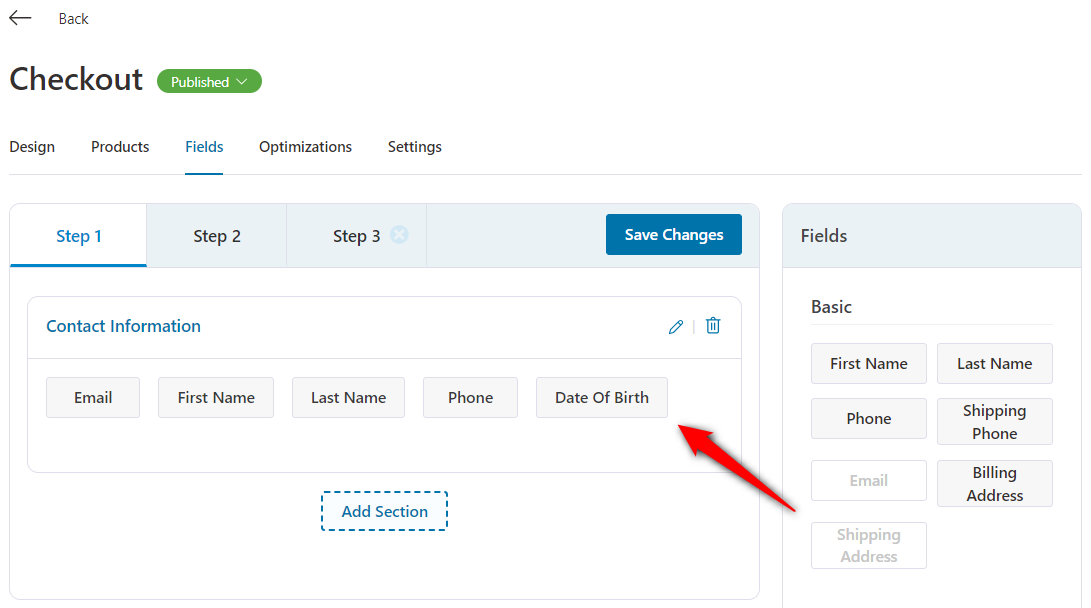Image resolution: width=1091 pixels, height=608 pixels.
Task: Pick Billing Address from Basic fields
Action: pyautogui.click(x=995, y=483)
